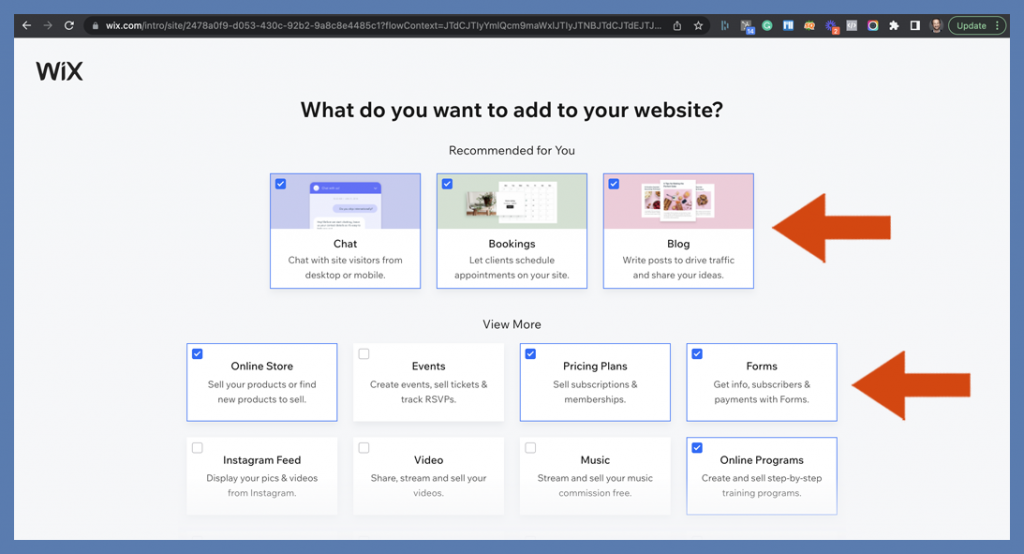Reload the Wix page

69,25
